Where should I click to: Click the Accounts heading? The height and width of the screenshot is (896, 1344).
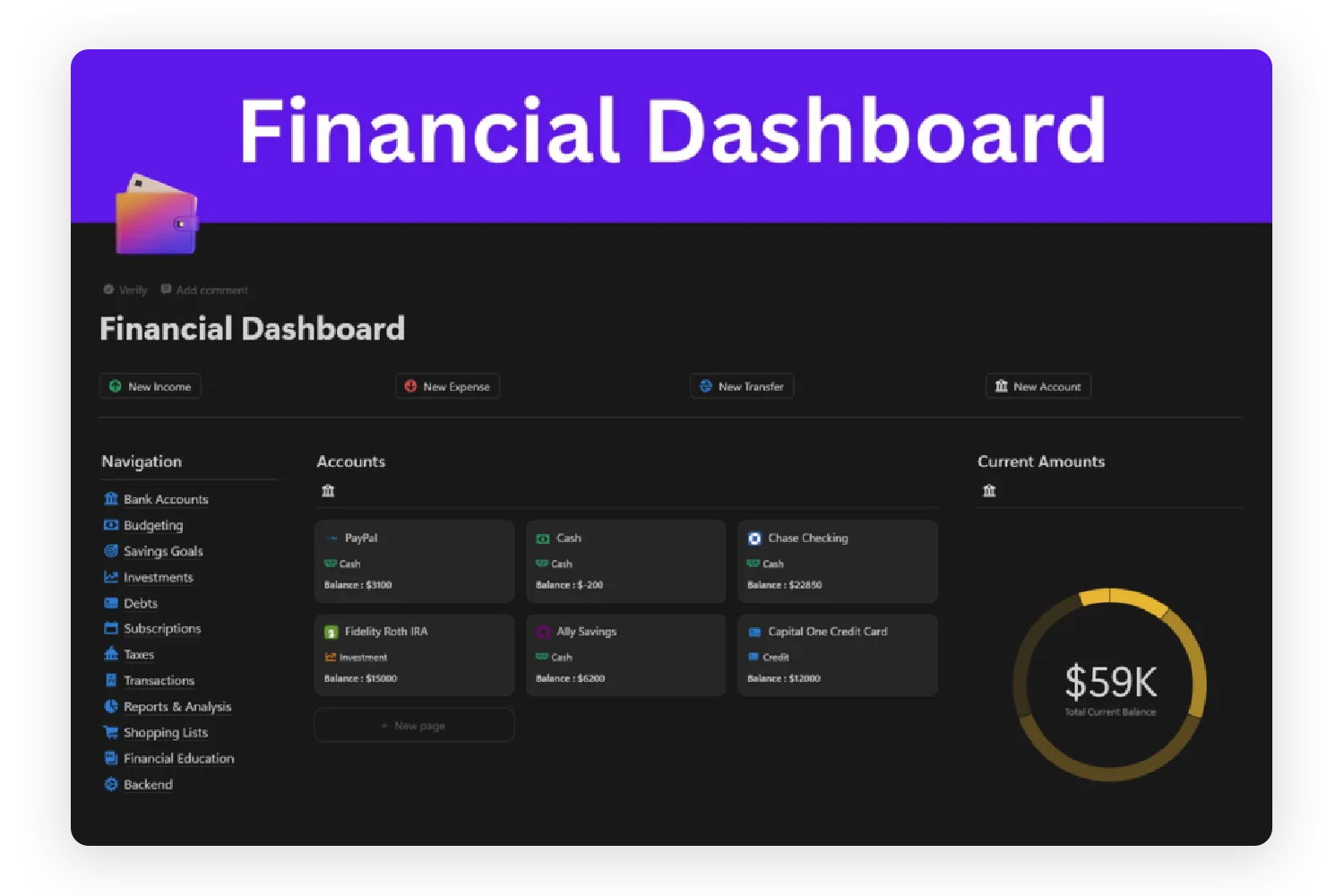351,461
